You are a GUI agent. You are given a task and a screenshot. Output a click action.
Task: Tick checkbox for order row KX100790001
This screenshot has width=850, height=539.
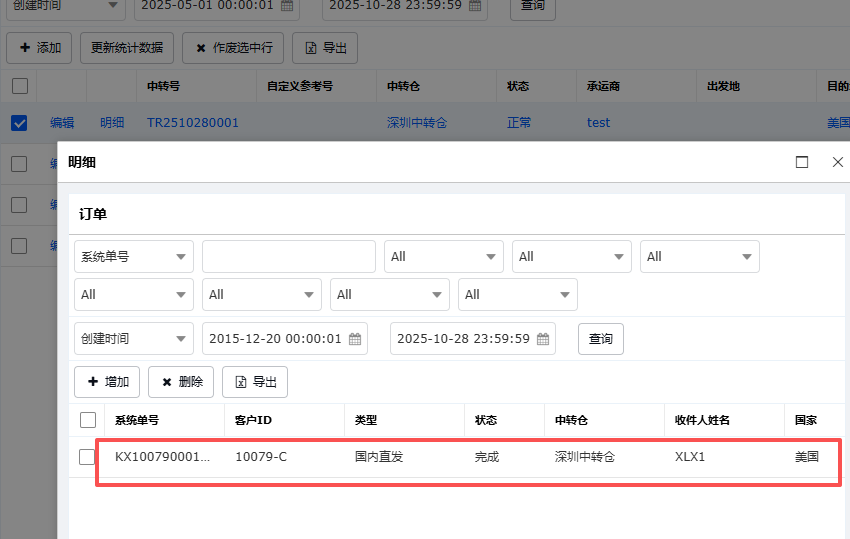tap(88, 457)
